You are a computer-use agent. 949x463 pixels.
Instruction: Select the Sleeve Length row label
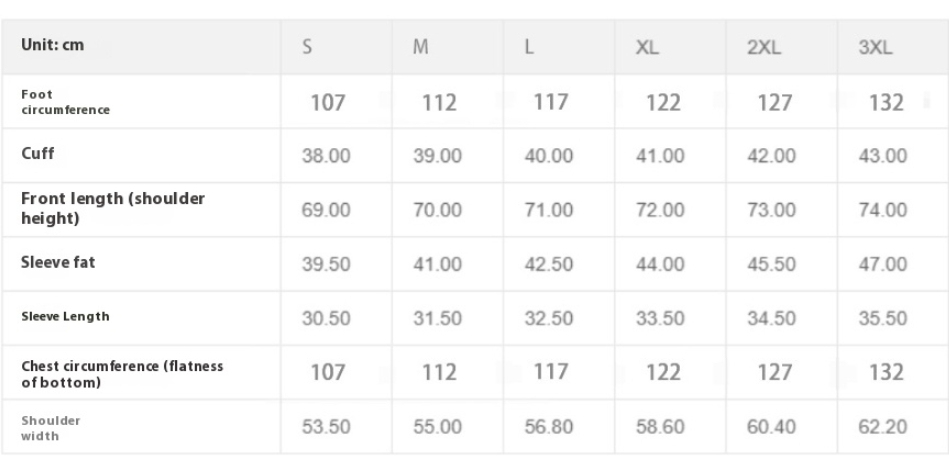click(x=65, y=317)
